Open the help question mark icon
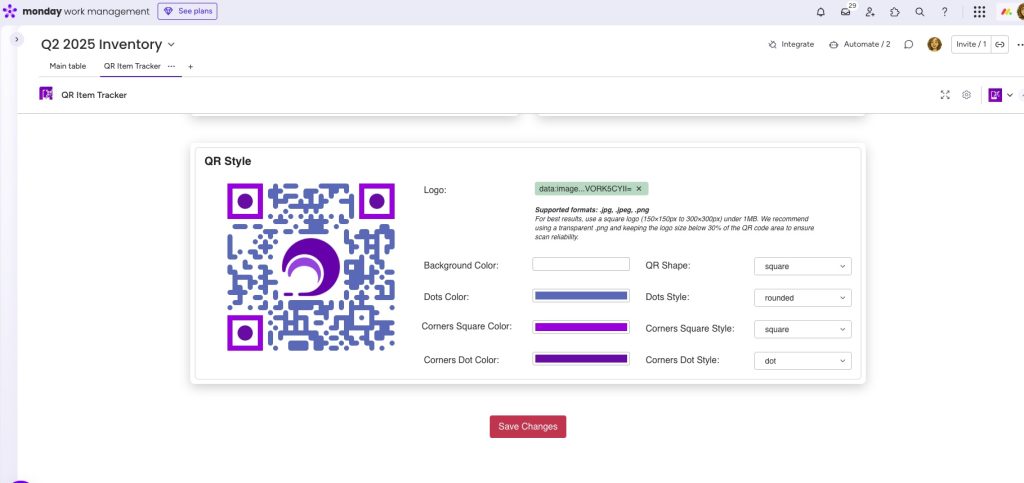Image resolution: width=1024 pixels, height=483 pixels. tap(944, 12)
